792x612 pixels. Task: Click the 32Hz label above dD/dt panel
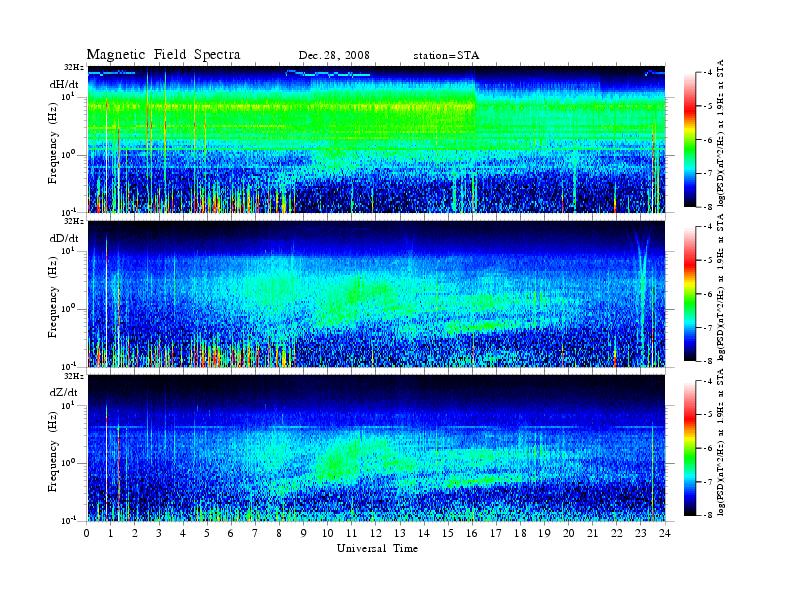[x=74, y=221]
